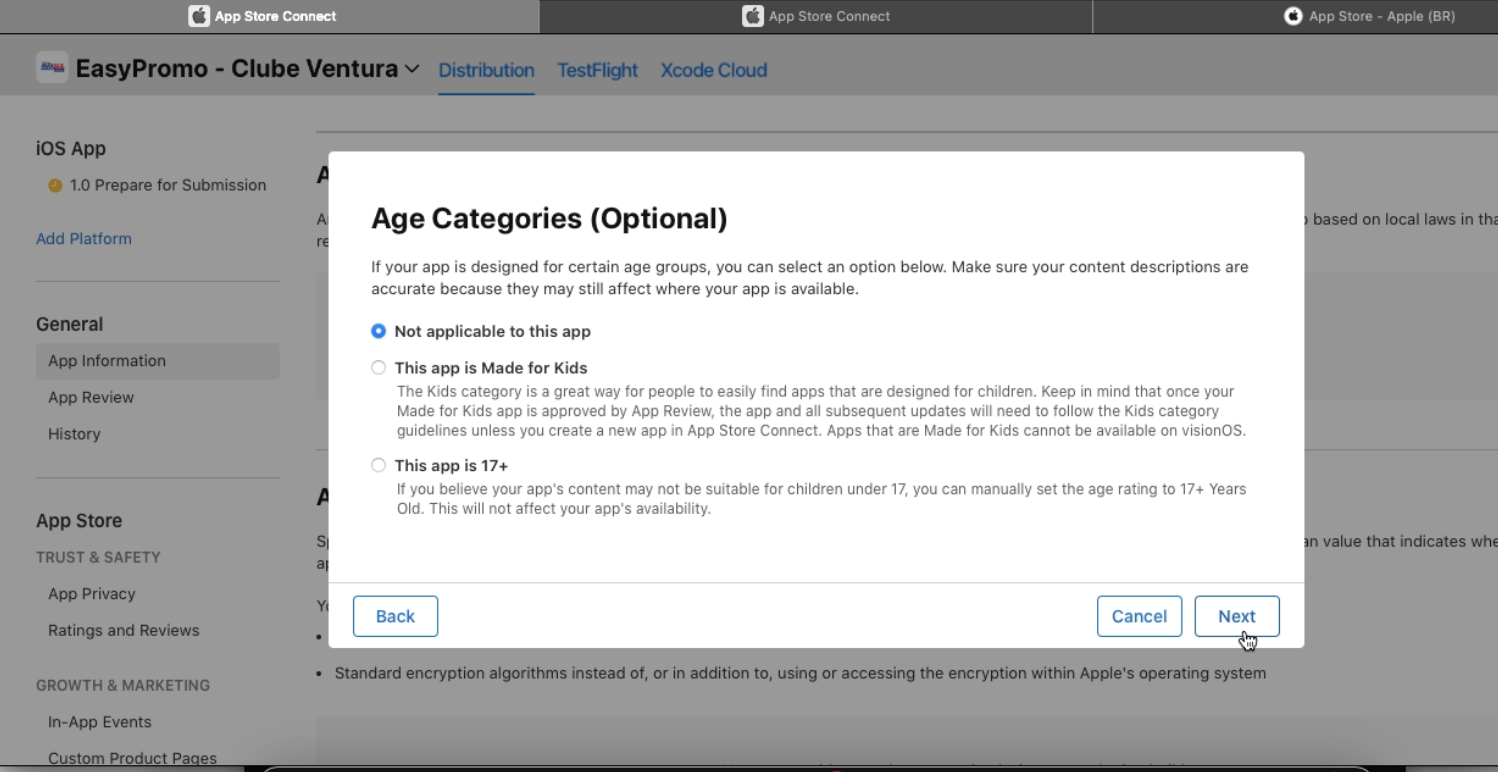Switch to the Distribution tab
1498x772 pixels.
(x=486, y=70)
